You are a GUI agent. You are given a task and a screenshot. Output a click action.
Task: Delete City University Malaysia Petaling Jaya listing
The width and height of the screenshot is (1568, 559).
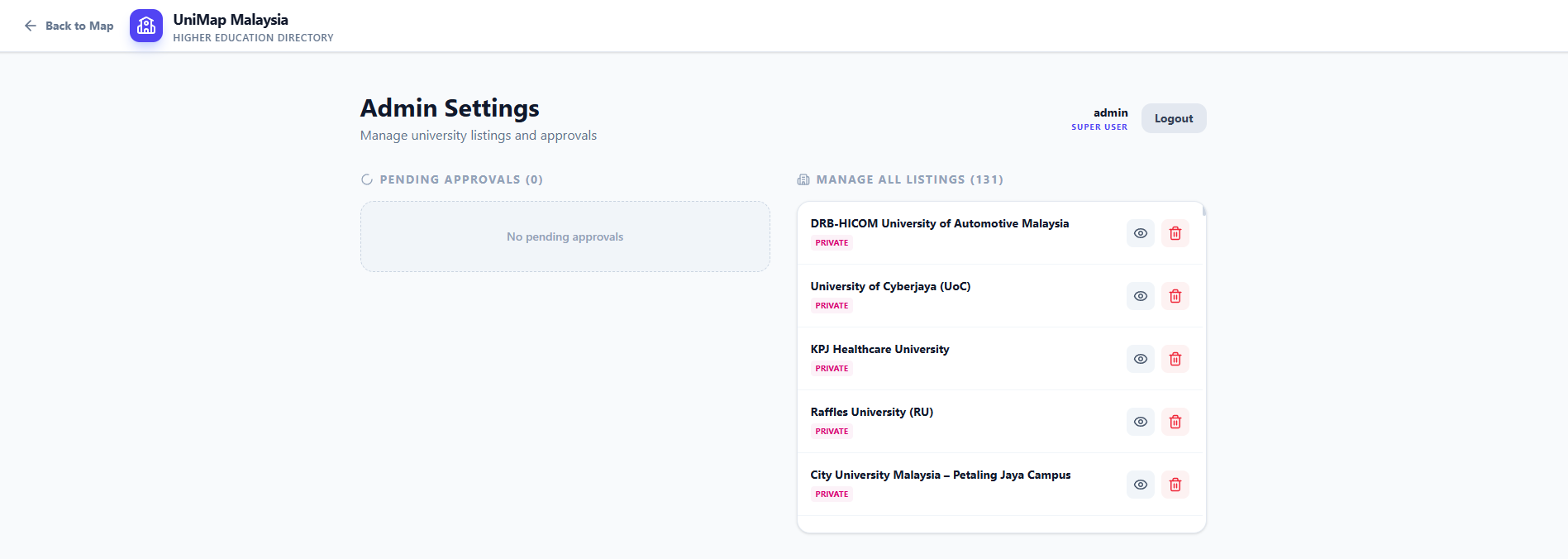1175,485
